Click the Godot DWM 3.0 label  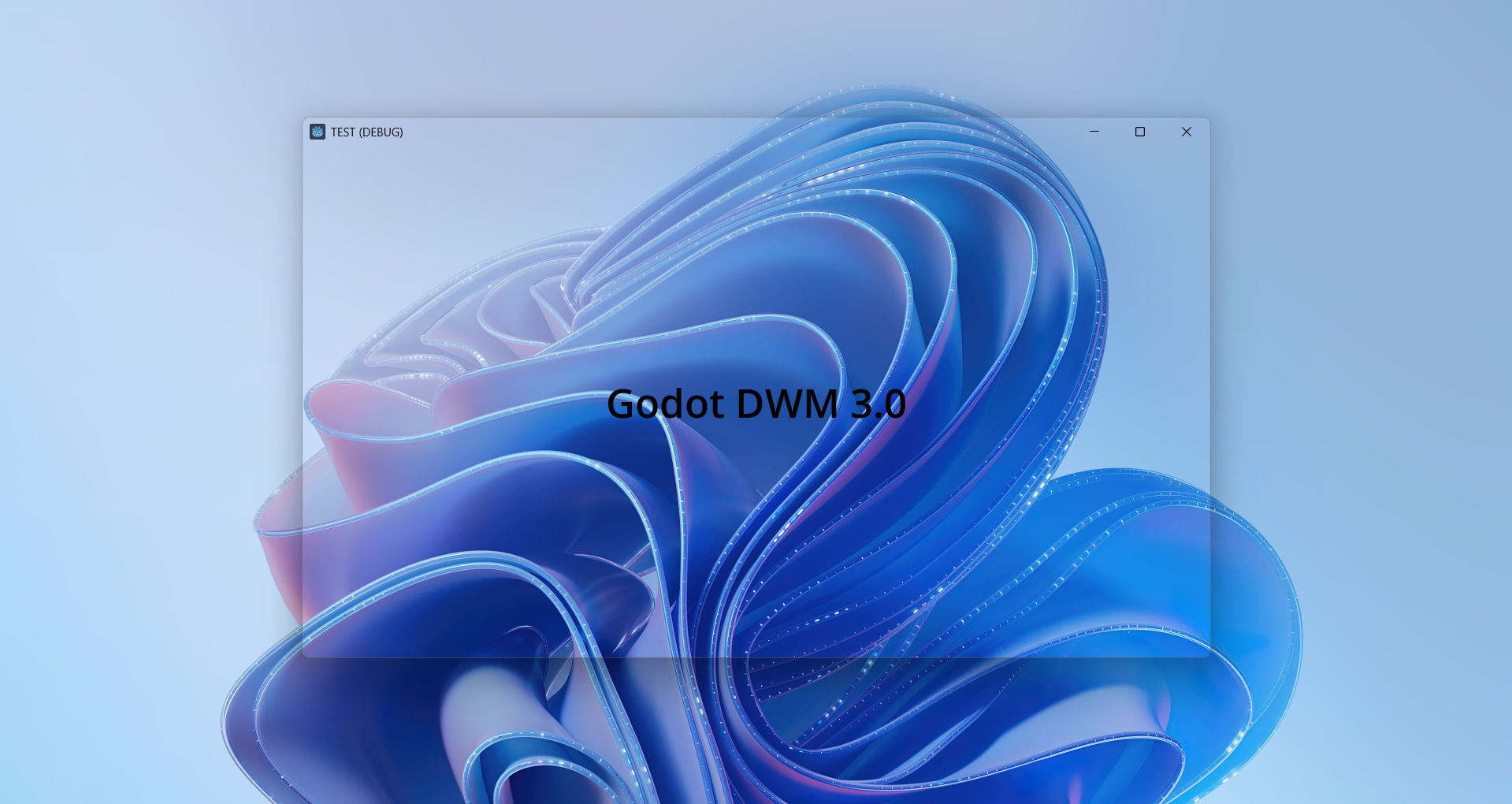(756, 404)
